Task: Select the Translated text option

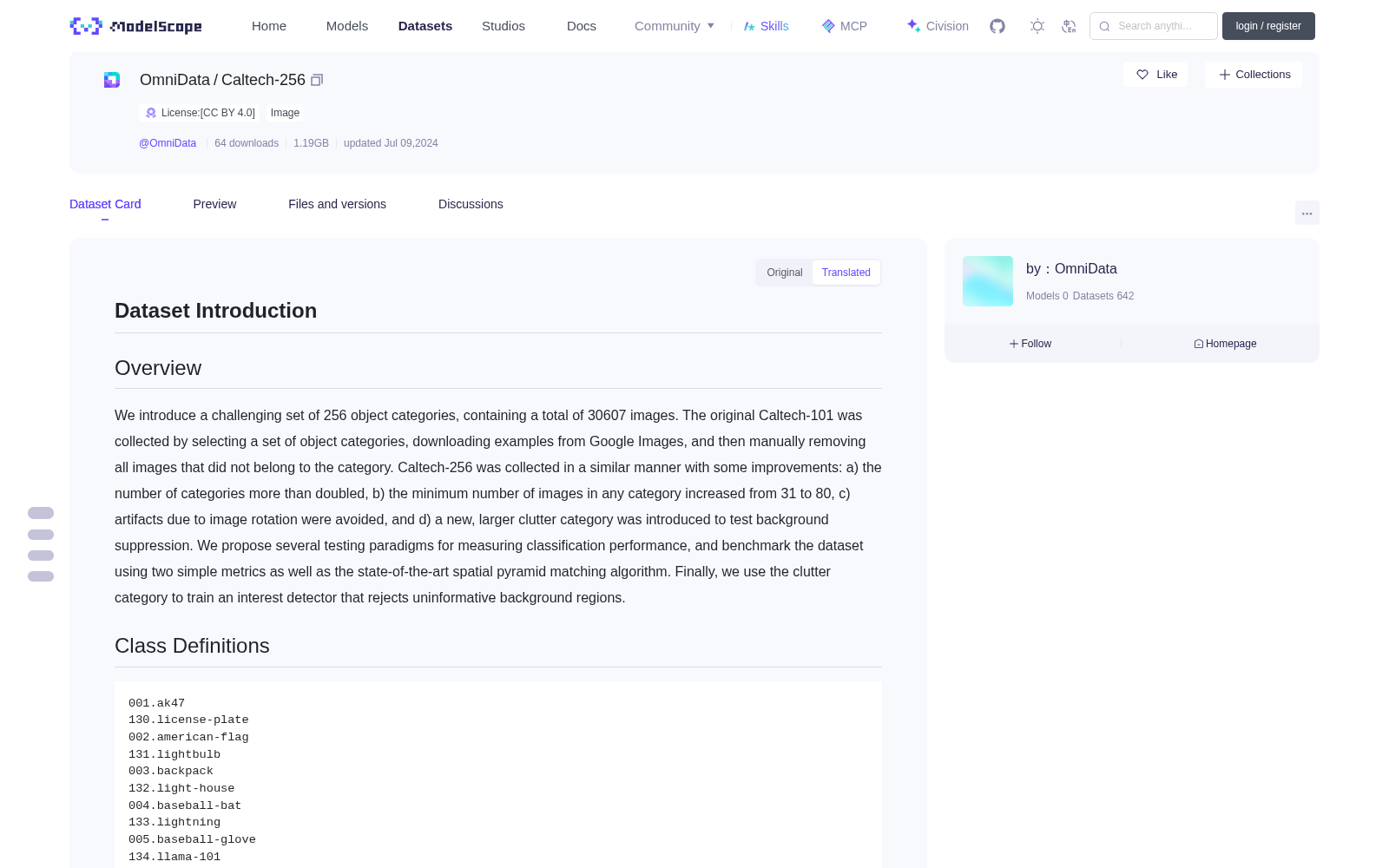Action: point(846,273)
